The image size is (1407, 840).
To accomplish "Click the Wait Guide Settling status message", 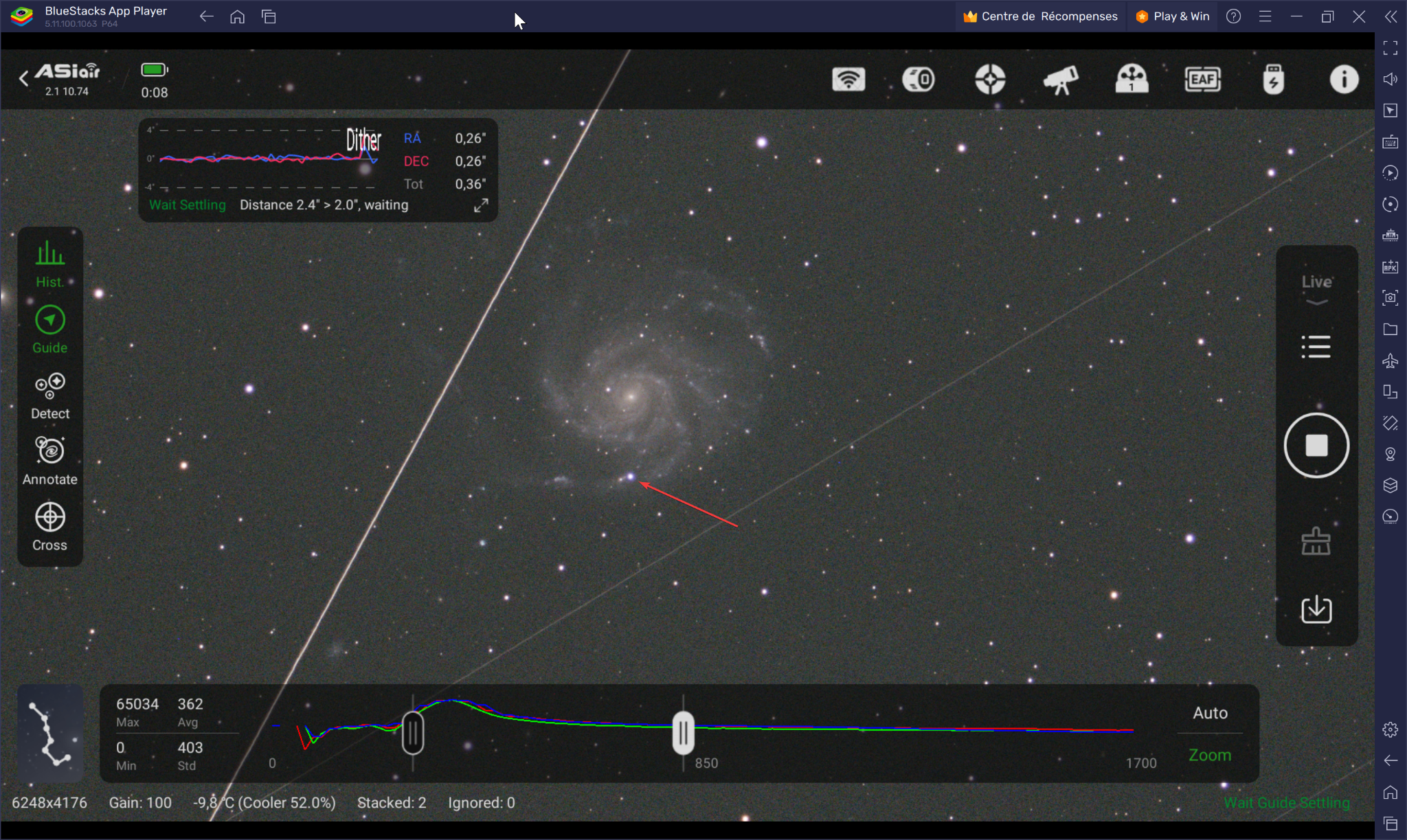I will click(1286, 802).
